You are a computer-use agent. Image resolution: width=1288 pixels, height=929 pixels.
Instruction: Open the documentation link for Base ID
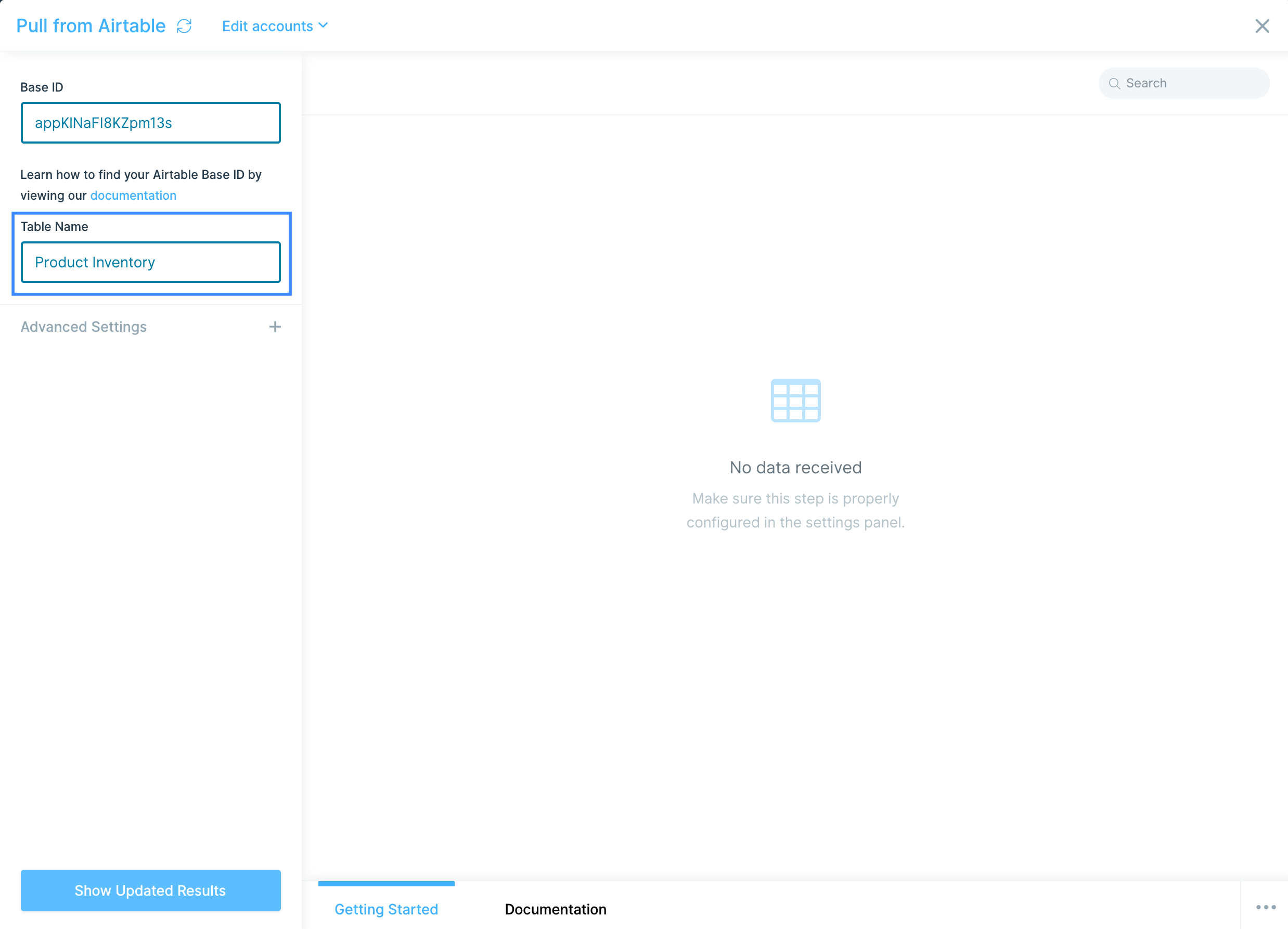(x=133, y=196)
